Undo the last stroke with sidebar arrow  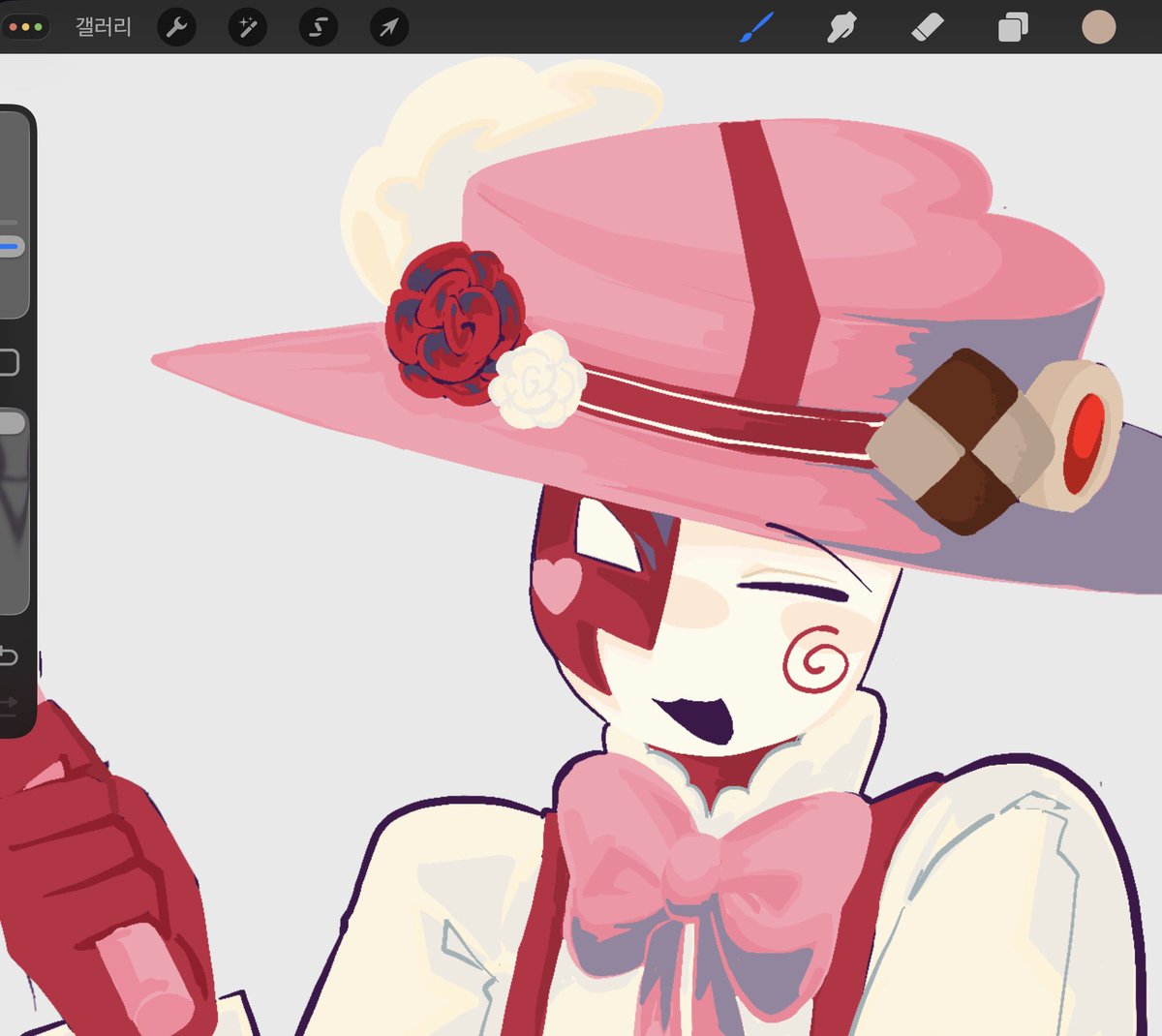tap(8, 656)
